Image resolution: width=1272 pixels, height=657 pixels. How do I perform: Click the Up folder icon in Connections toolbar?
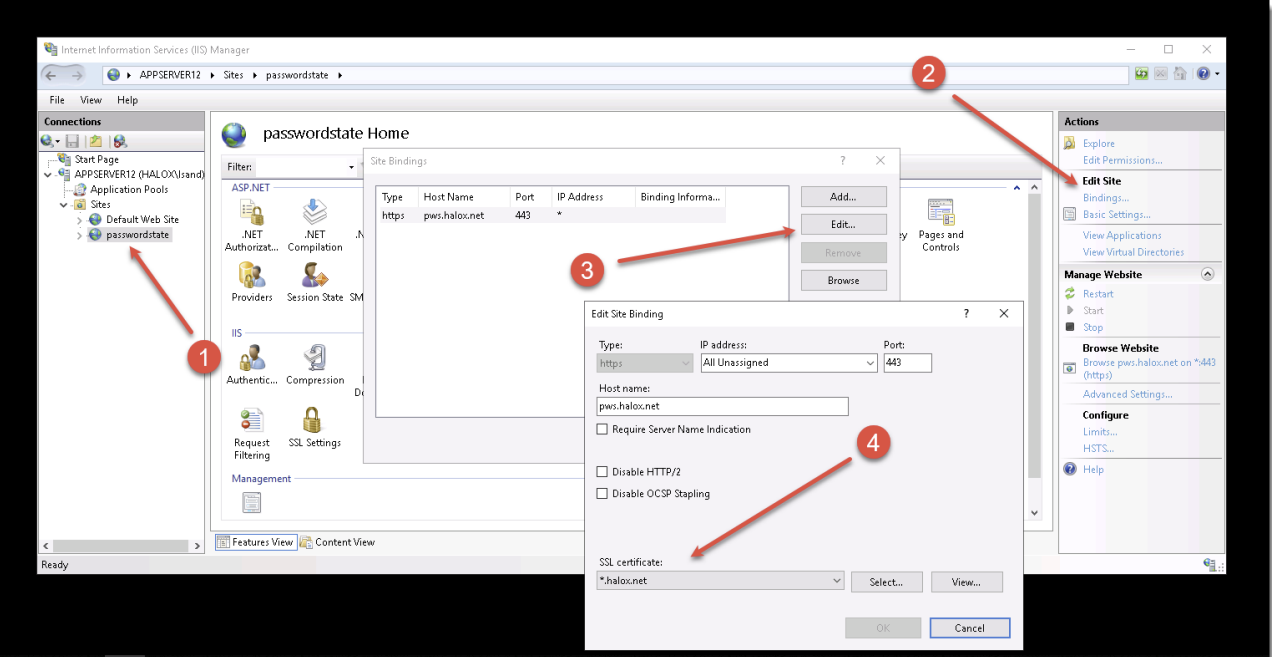coord(95,142)
